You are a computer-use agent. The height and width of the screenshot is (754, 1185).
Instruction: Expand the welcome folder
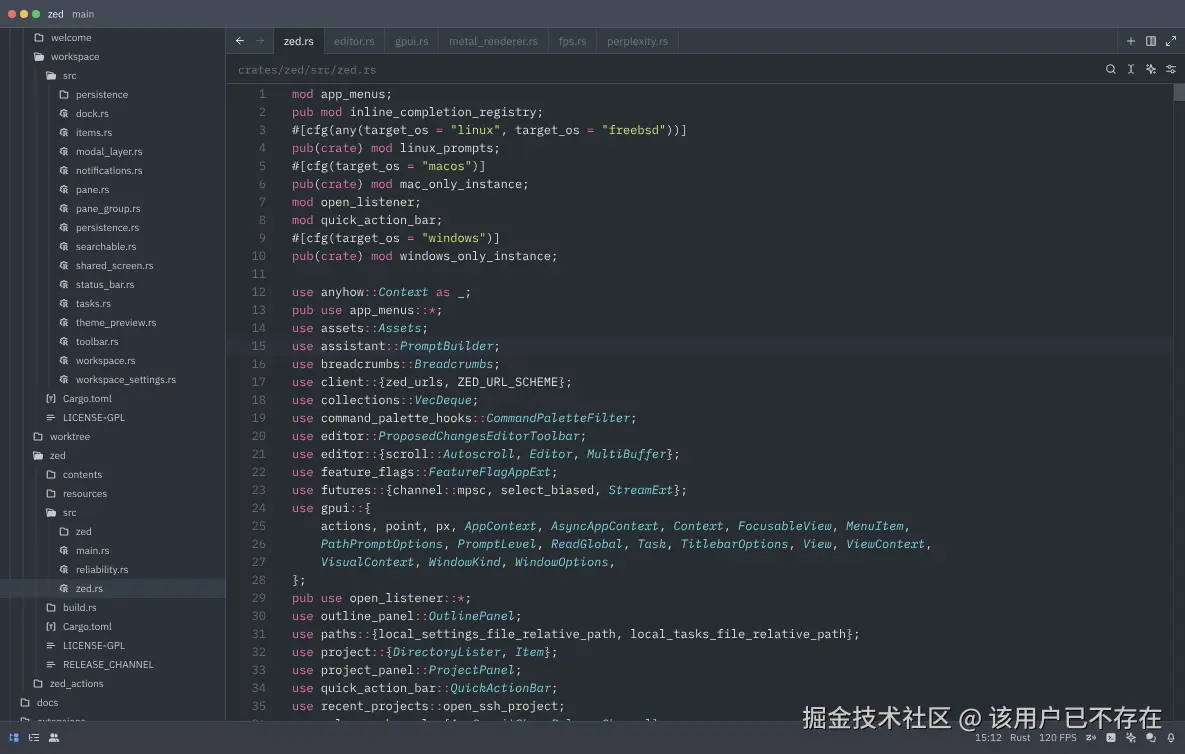point(113,38)
